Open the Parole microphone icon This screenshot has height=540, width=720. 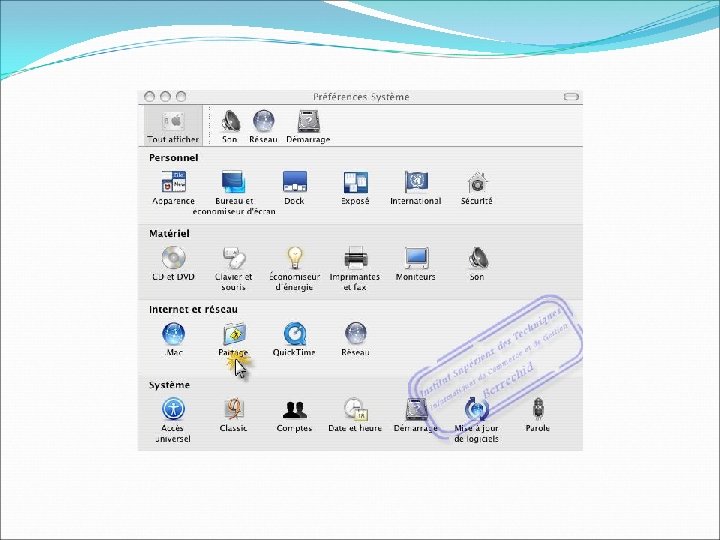click(x=538, y=409)
